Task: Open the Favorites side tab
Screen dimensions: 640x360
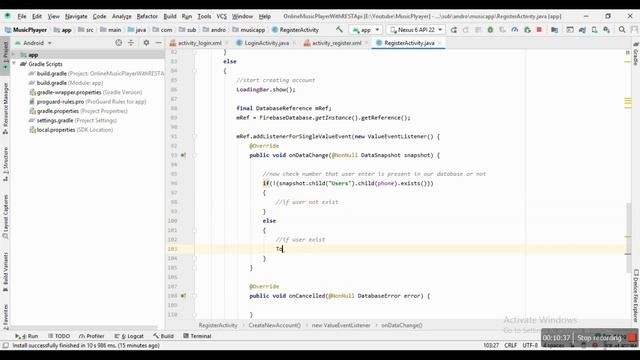Action: 5,317
